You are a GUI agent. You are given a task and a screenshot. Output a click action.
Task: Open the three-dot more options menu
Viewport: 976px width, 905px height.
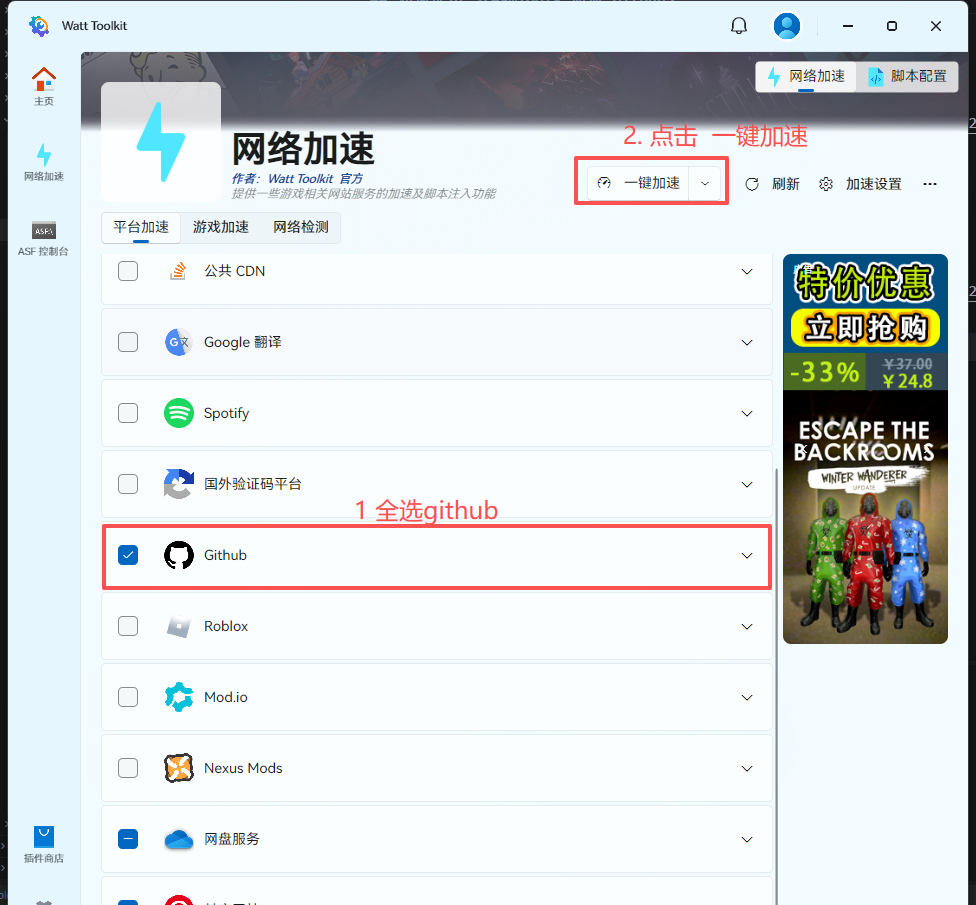(930, 184)
